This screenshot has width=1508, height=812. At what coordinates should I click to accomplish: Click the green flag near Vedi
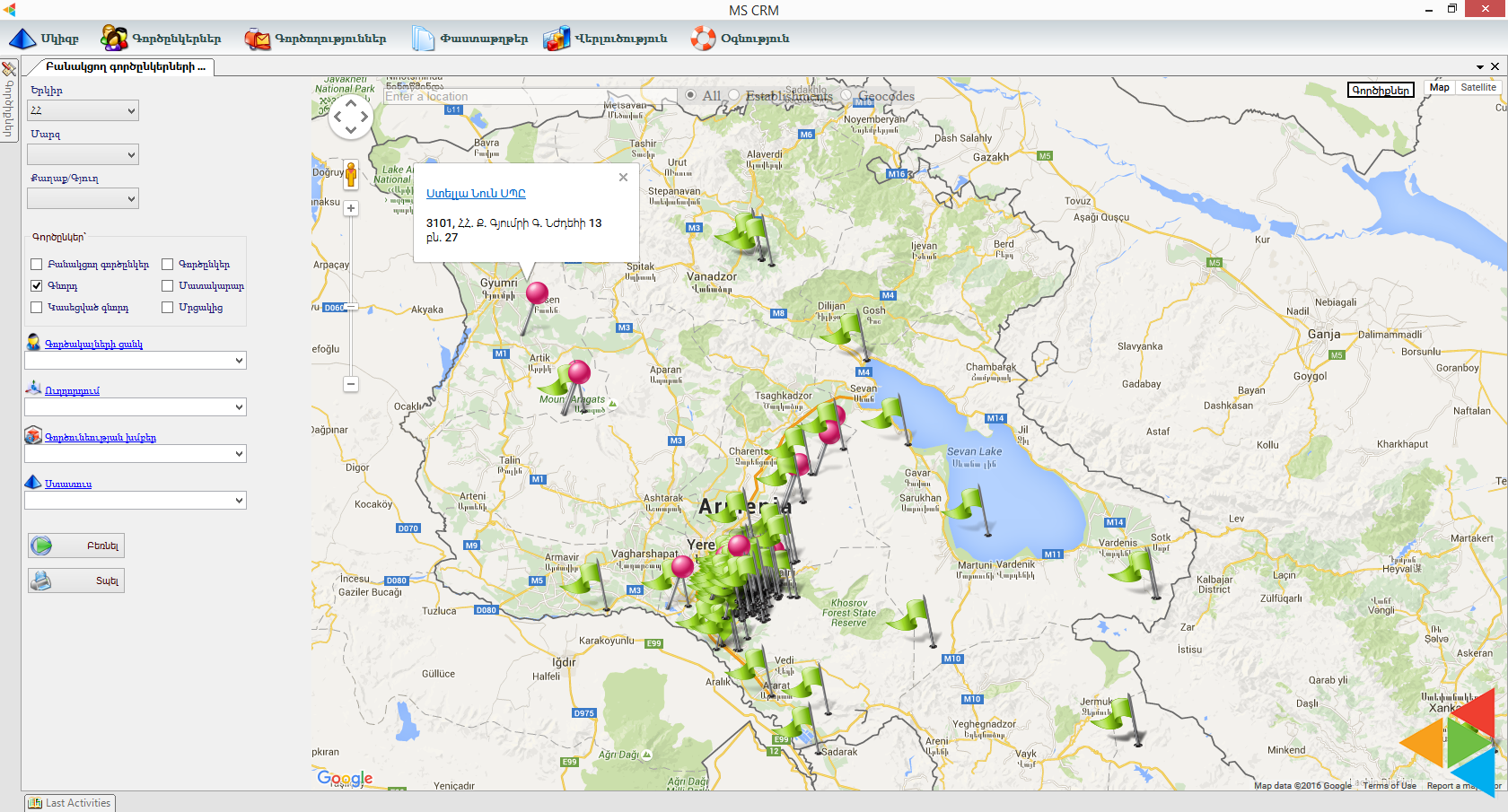(750, 666)
